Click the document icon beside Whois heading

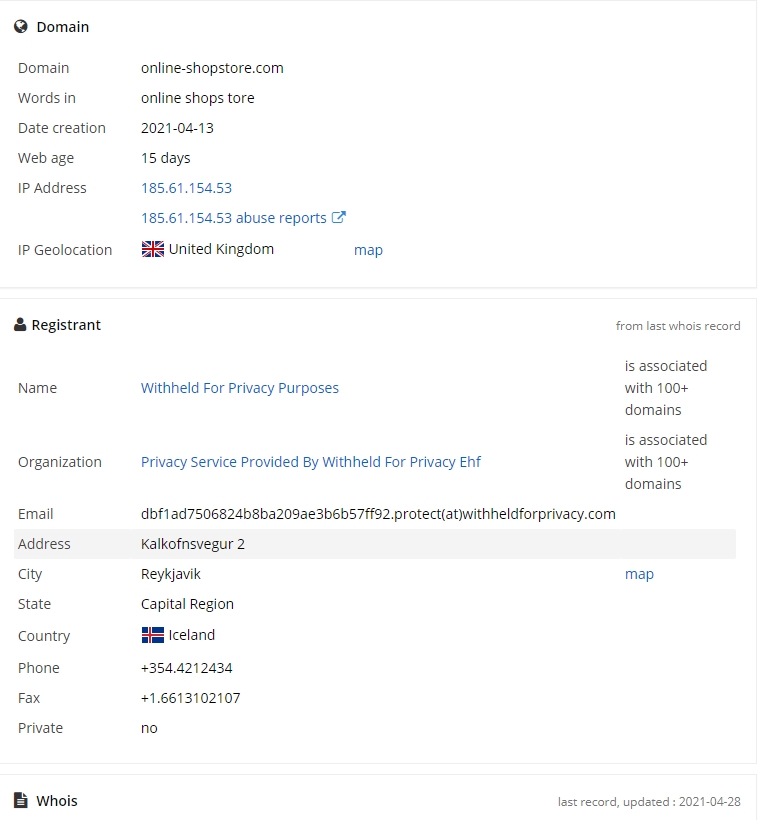[21, 800]
